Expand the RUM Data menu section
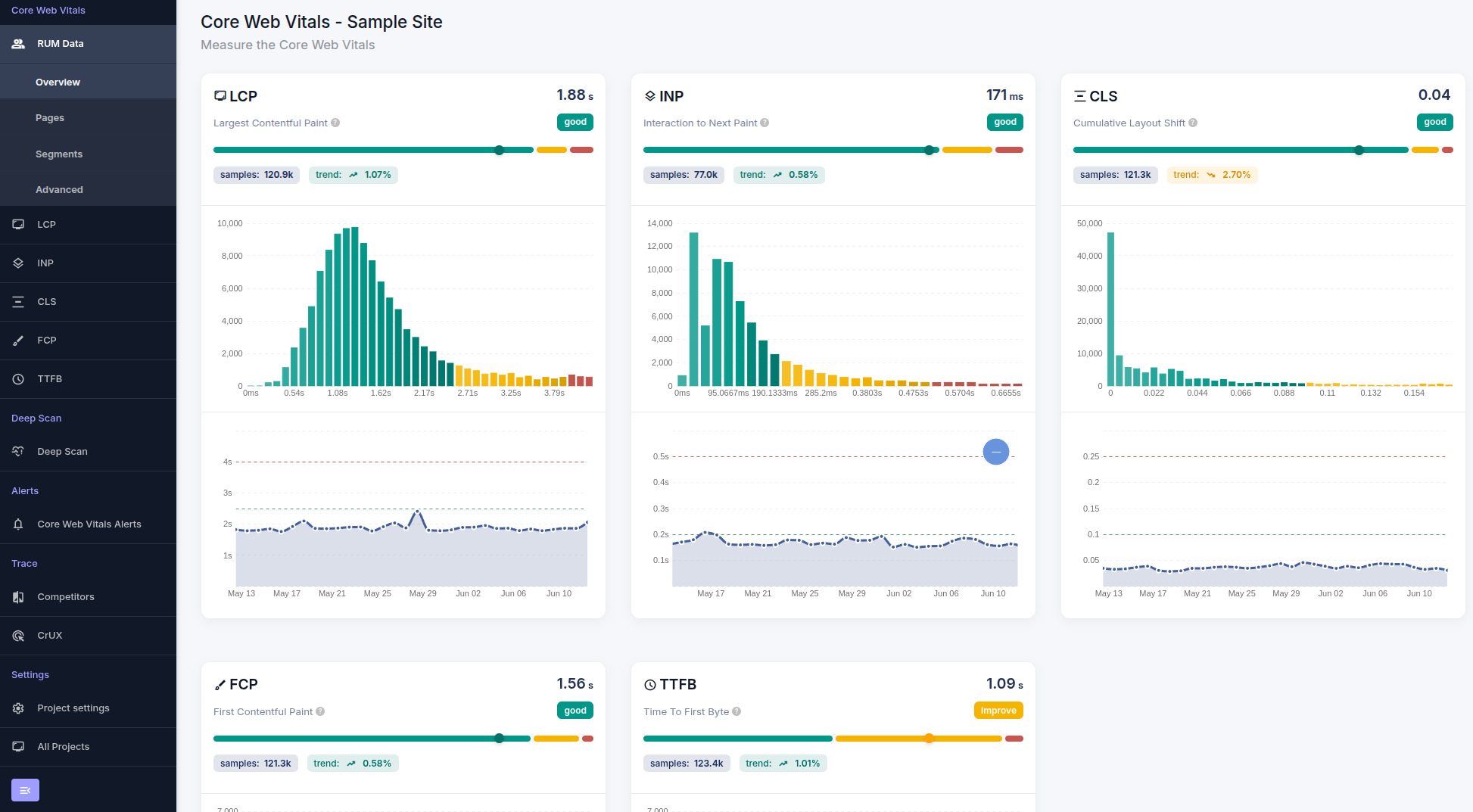 61,44
